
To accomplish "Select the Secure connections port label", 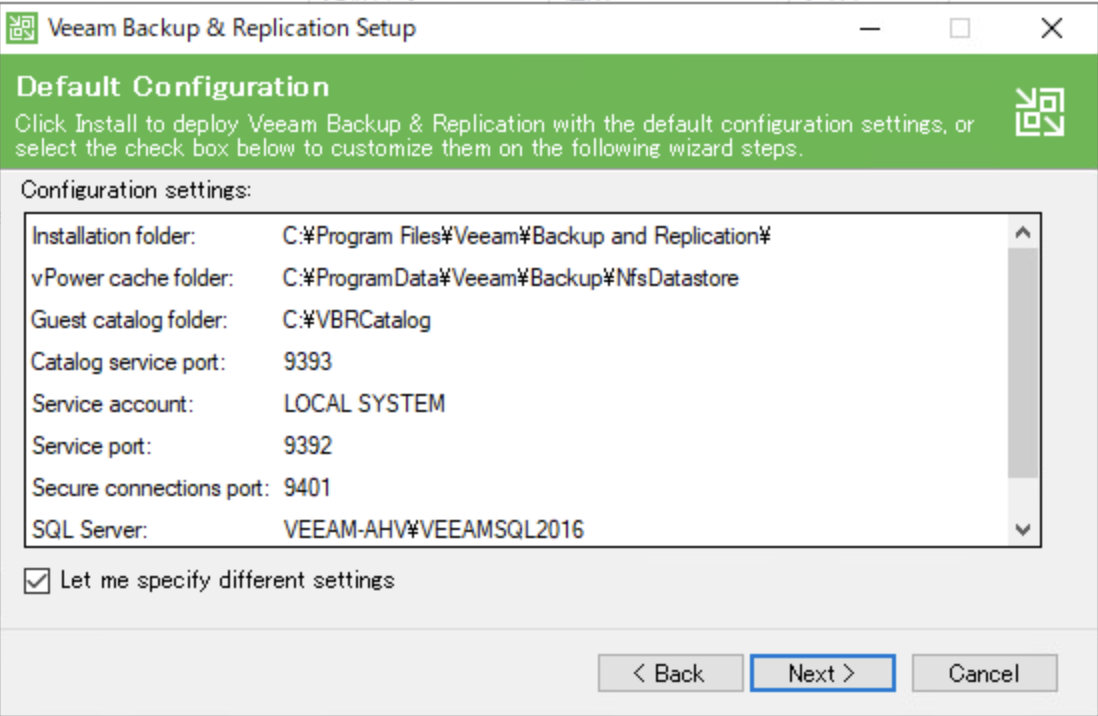I will tap(151, 488).
